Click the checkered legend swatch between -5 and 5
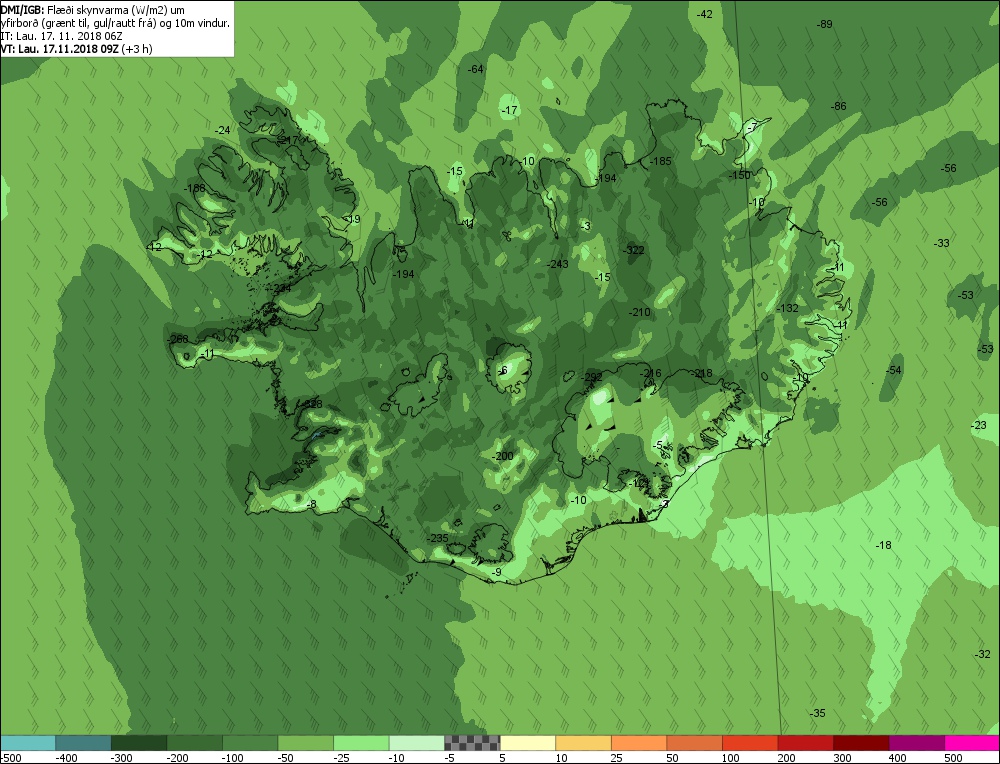 click(472, 742)
